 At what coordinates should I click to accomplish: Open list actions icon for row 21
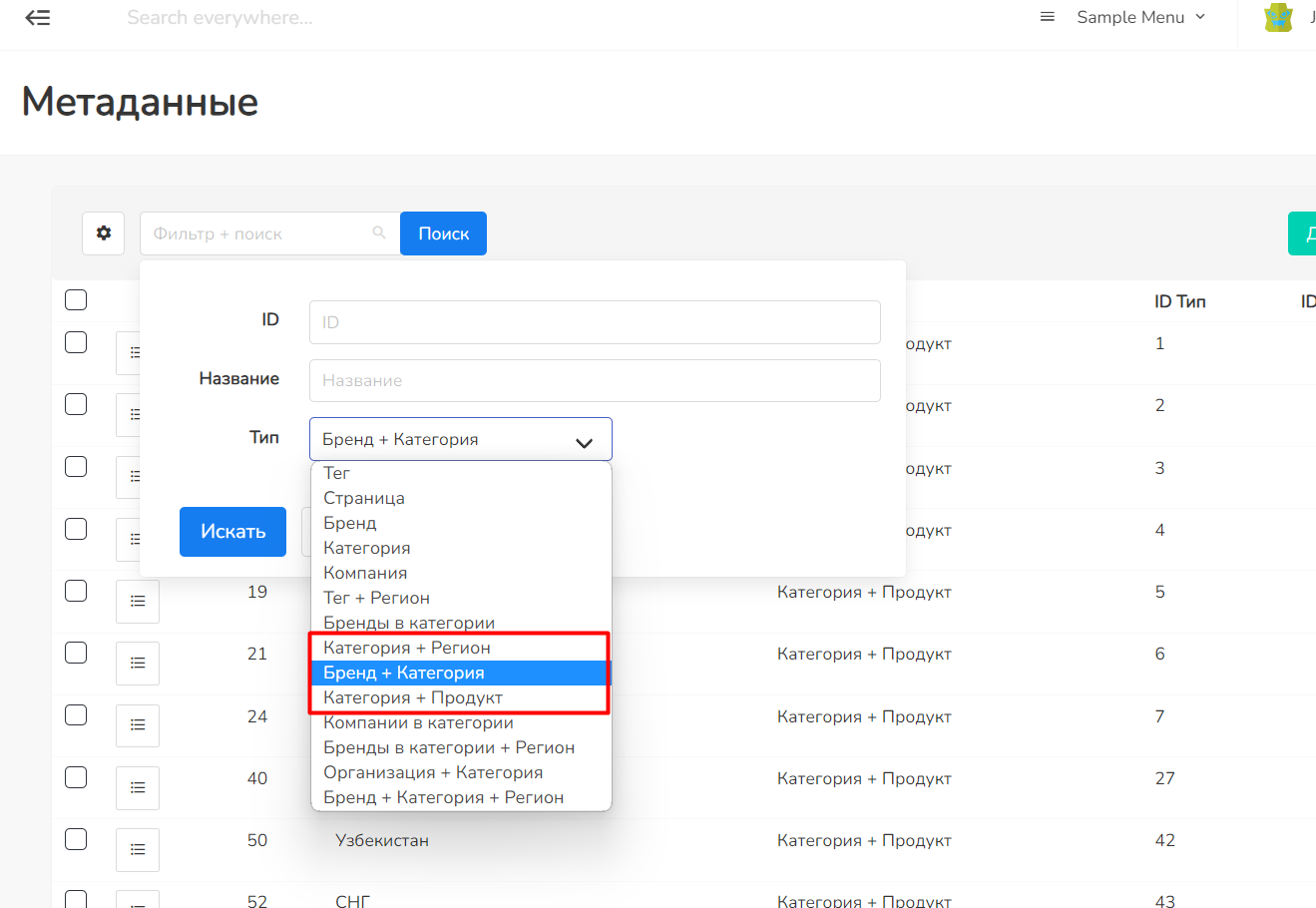pyautogui.click(x=138, y=664)
